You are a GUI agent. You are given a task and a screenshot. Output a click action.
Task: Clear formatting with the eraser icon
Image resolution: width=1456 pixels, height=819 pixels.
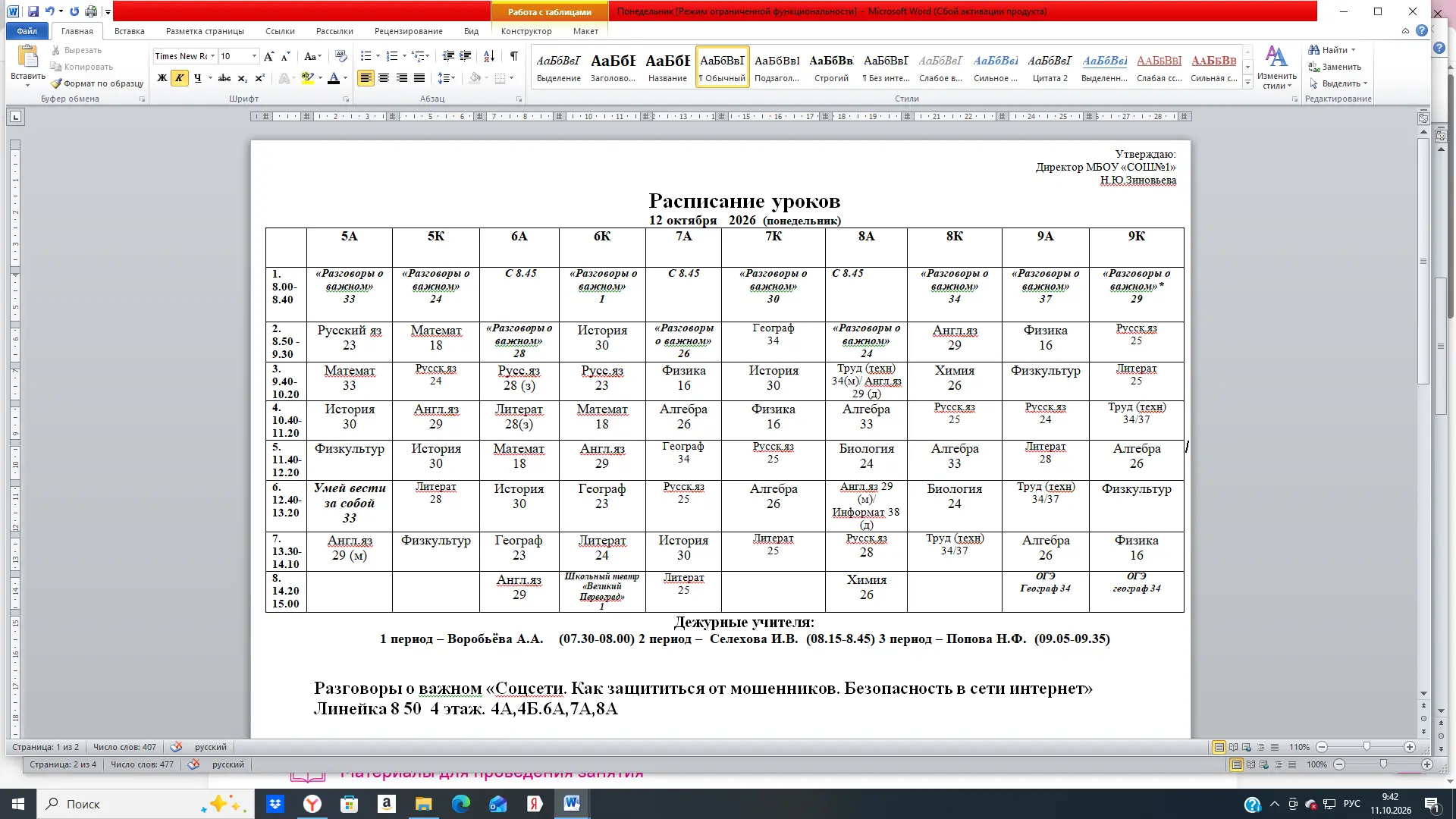coord(341,56)
